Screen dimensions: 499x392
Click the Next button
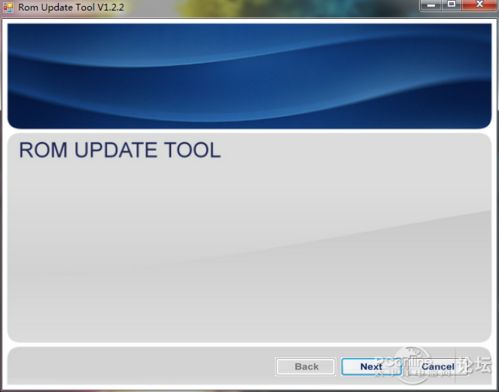(x=371, y=367)
